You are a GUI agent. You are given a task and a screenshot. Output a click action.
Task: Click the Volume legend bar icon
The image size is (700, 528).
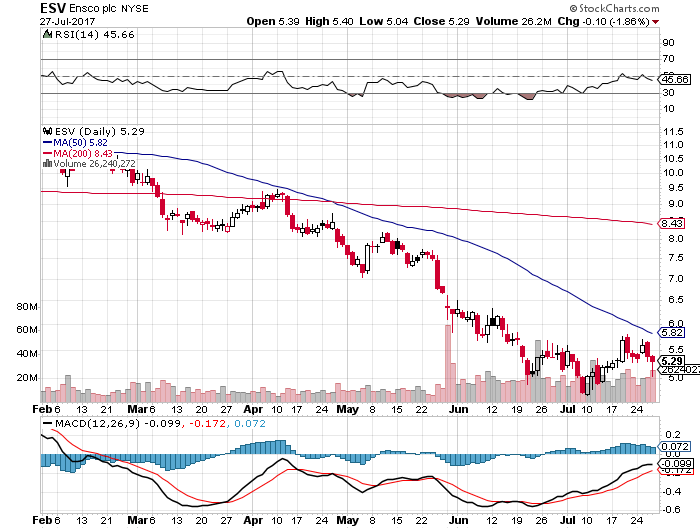click(46, 164)
